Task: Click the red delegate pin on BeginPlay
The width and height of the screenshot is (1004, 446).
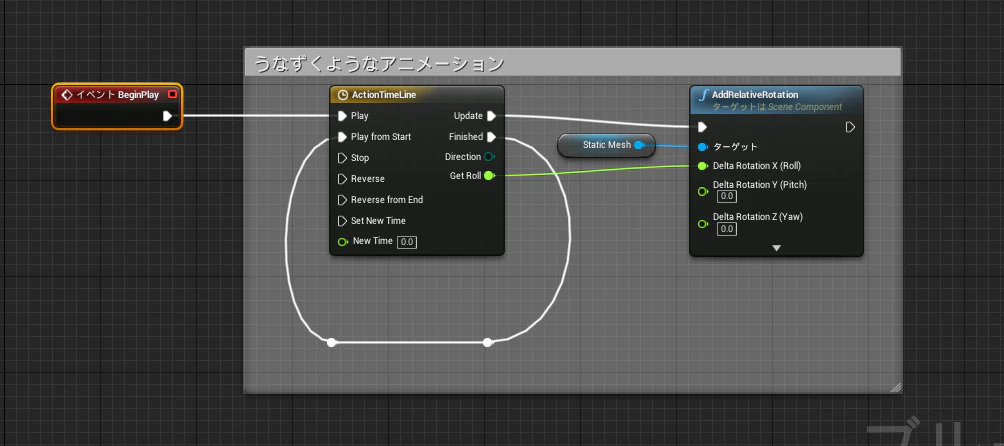Action: click(x=172, y=95)
